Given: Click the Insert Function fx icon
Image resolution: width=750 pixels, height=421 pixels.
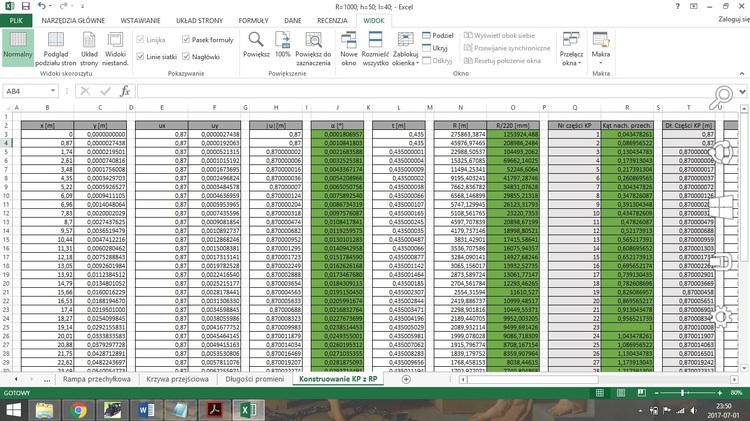Looking at the screenshot, I should click(x=125, y=91).
